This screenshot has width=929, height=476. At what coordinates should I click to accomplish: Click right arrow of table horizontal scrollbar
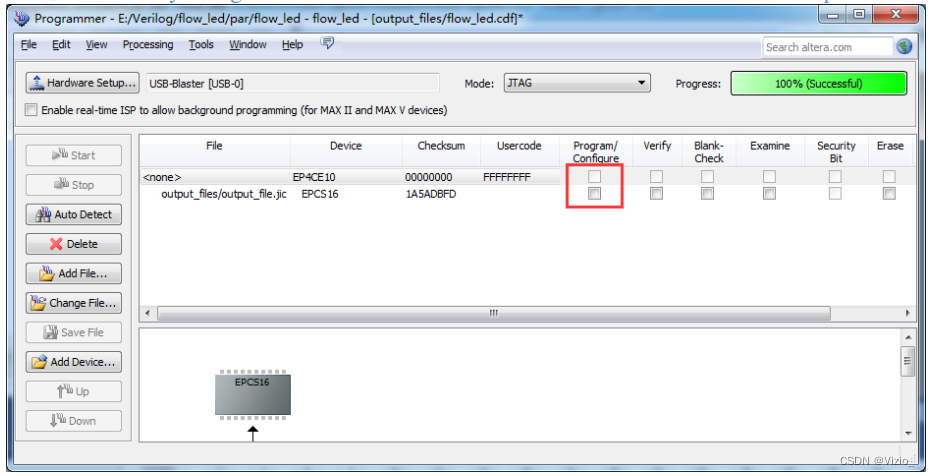907,313
